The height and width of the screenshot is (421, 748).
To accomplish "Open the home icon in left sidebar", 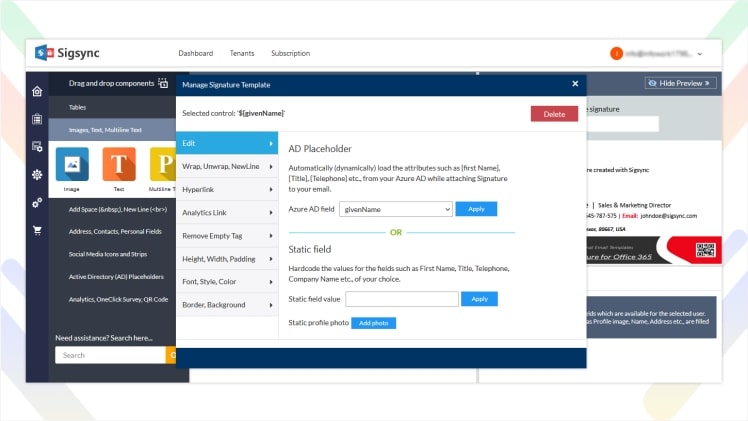I will click(37, 91).
